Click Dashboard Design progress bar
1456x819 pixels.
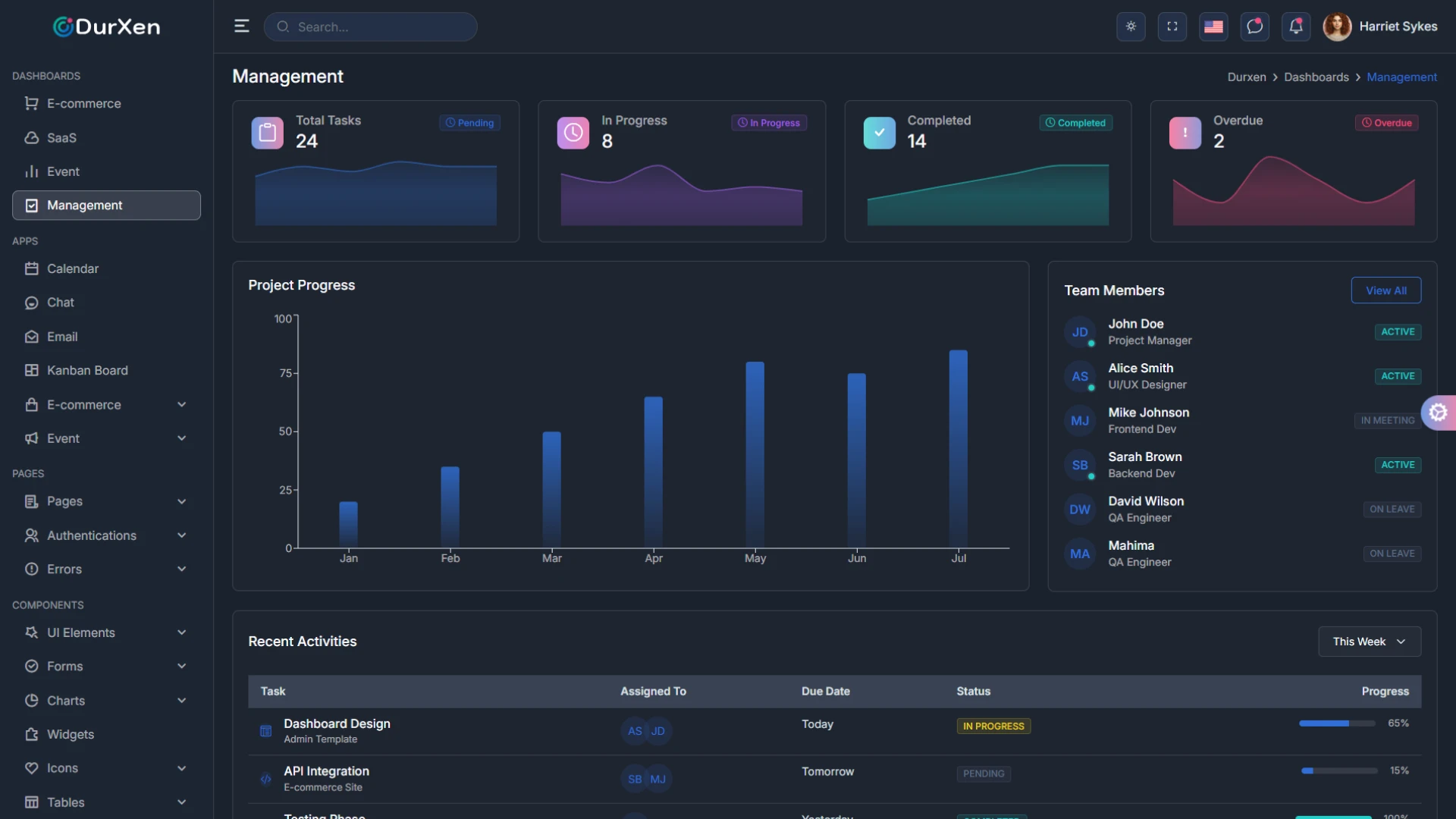click(1337, 723)
